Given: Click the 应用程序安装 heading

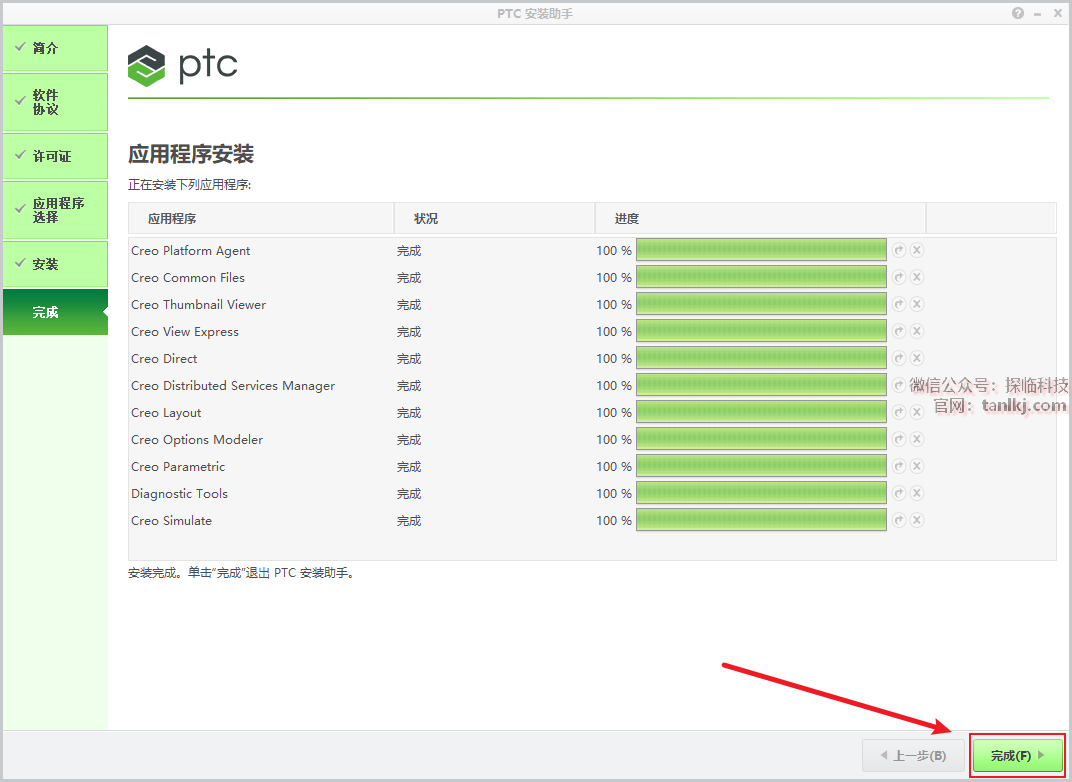Looking at the screenshot, I should (x=191, y=154).
